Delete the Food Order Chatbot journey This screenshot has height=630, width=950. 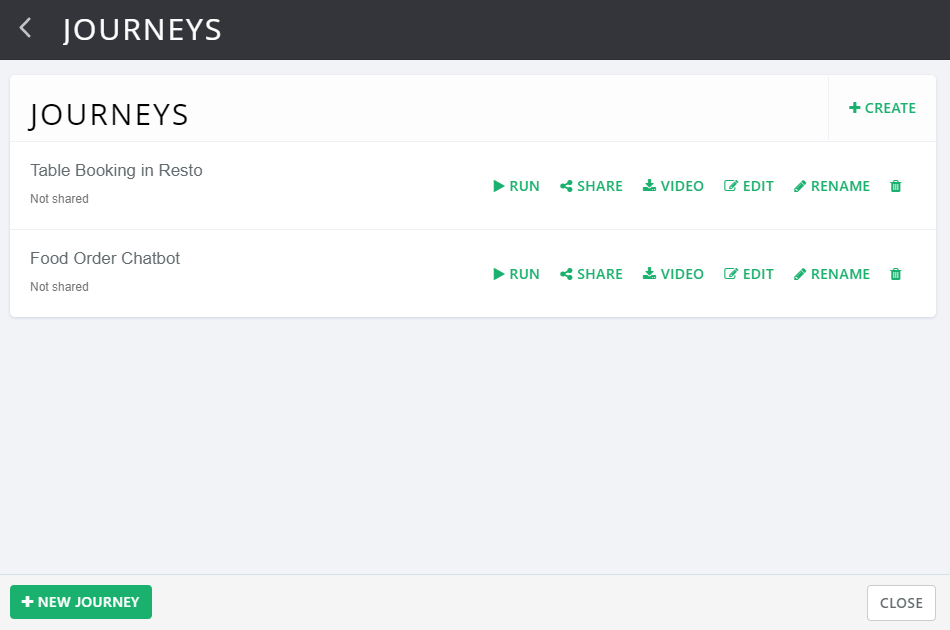point(895,274)
